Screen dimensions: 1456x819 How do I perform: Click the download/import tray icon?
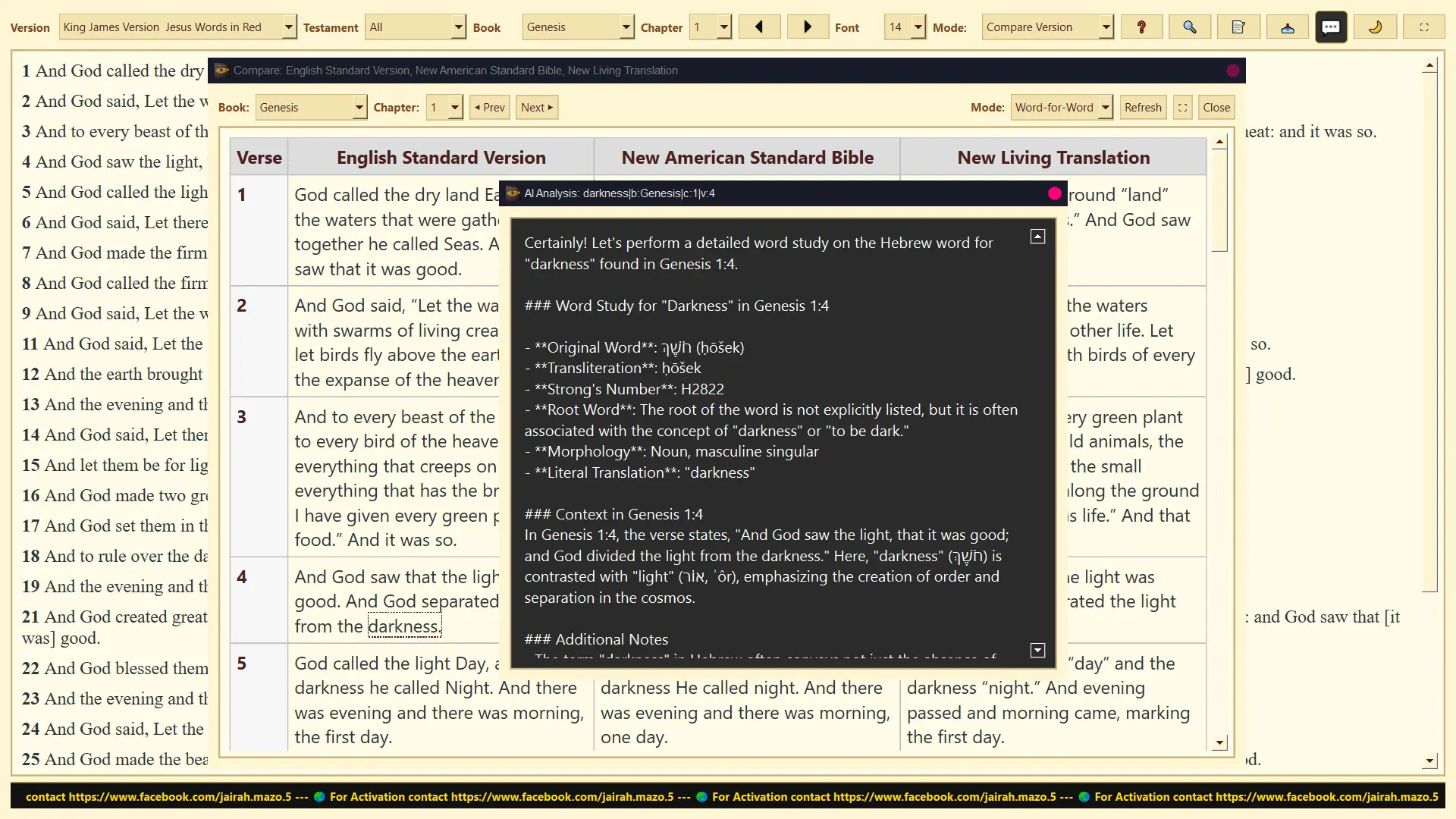coord(1288,27)
